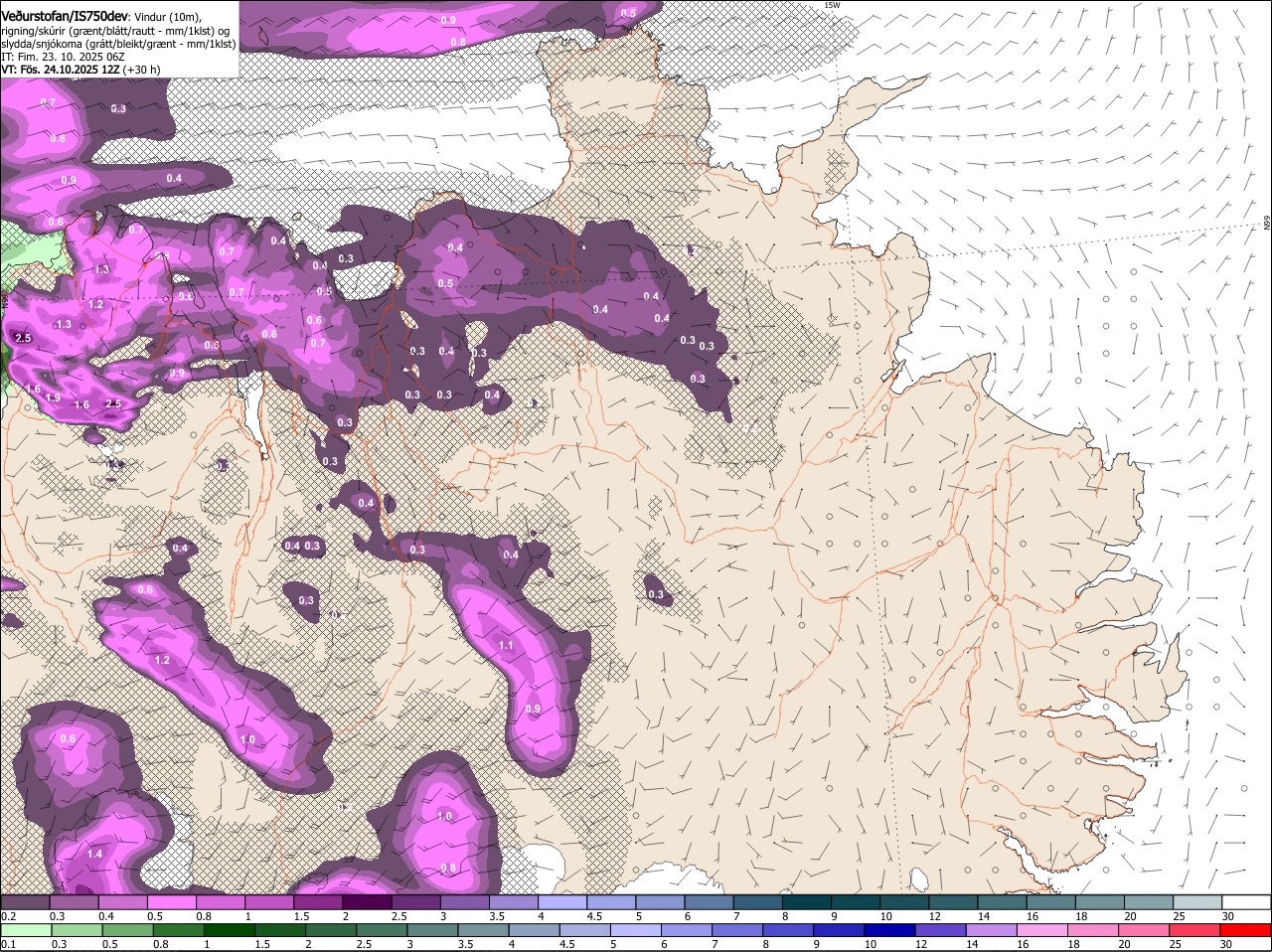Pick the gray-green rain swatch between 3 and 3.5
The width and height of the screenshot is (1272, 952).
[x=433, y=930]
